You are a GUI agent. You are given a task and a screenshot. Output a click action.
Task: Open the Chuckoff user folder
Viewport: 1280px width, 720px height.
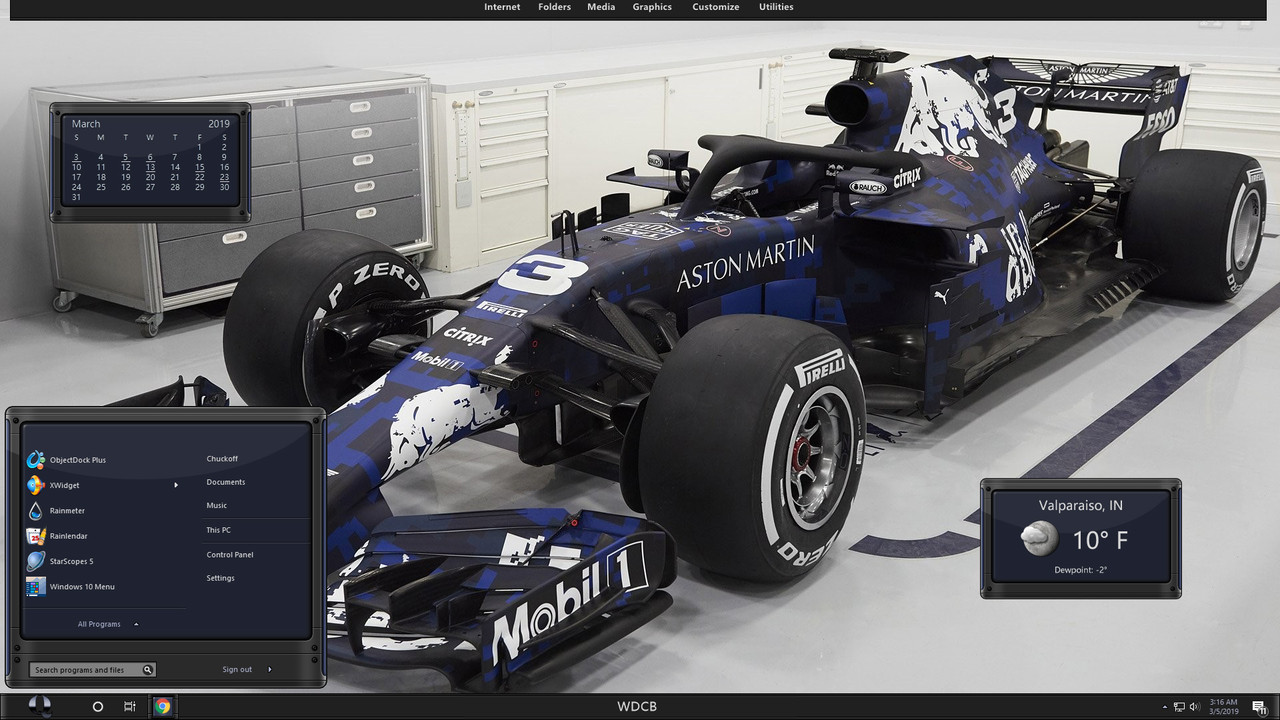[222, 459]
